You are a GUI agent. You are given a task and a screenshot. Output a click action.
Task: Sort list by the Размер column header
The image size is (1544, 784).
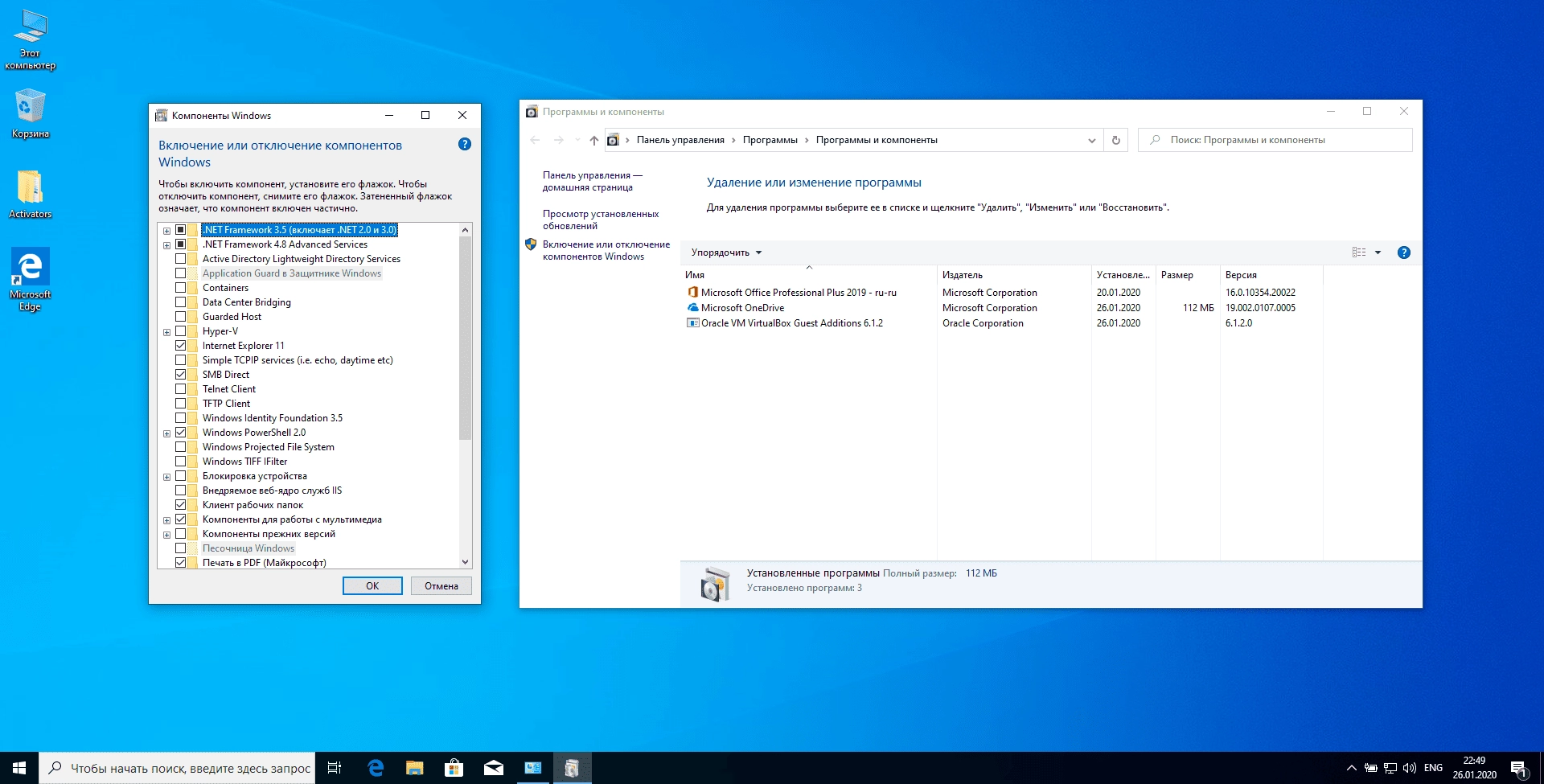[1188, 275]
